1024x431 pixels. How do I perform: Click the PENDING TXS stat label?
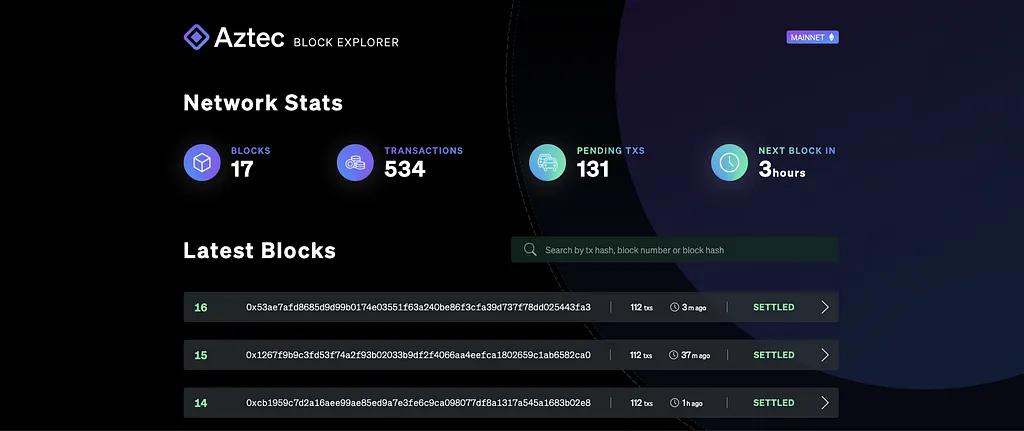tap(611, 151)
